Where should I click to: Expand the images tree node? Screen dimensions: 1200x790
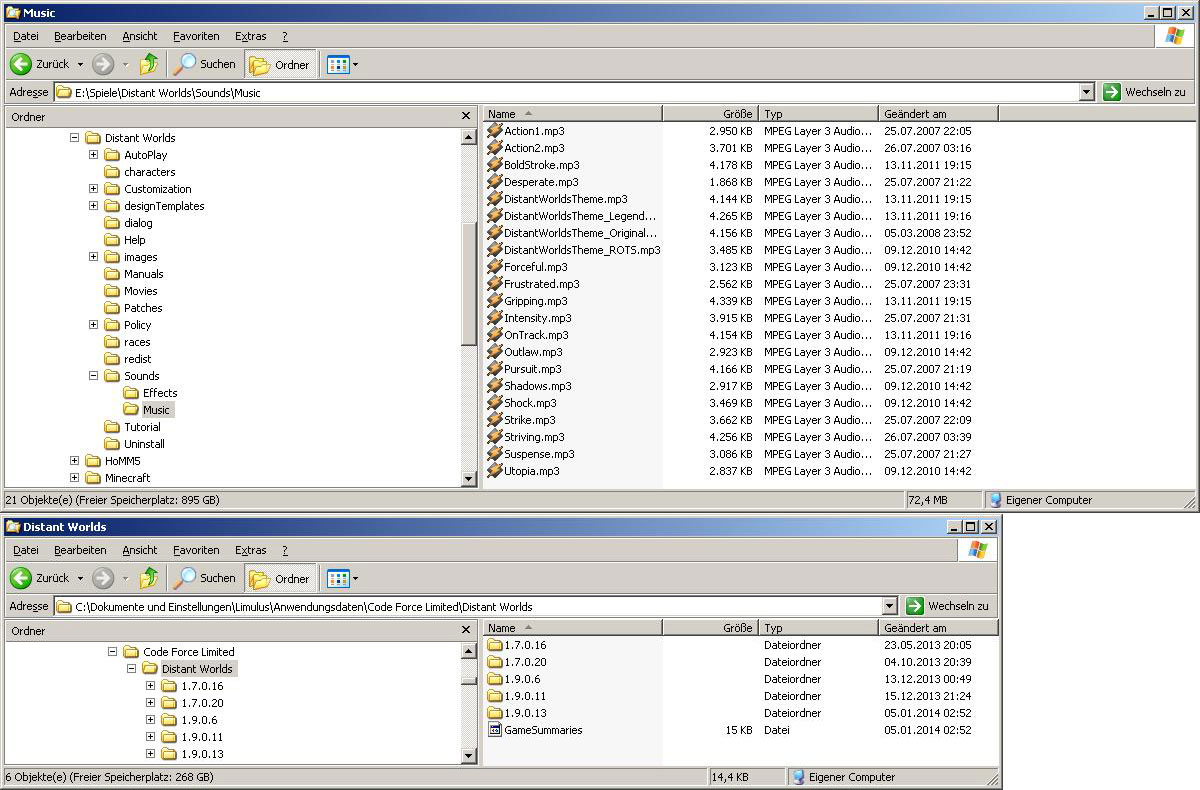(x=93, y=257)
